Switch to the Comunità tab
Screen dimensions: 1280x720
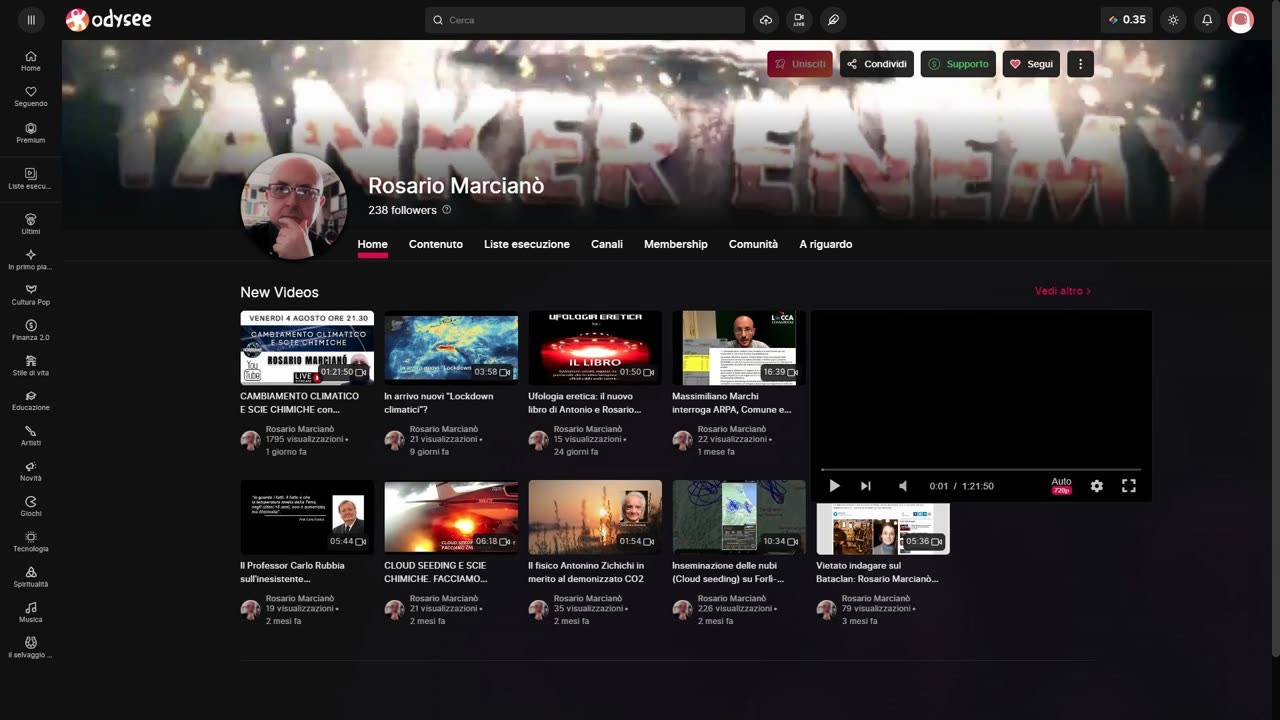[x=753, y=244]
